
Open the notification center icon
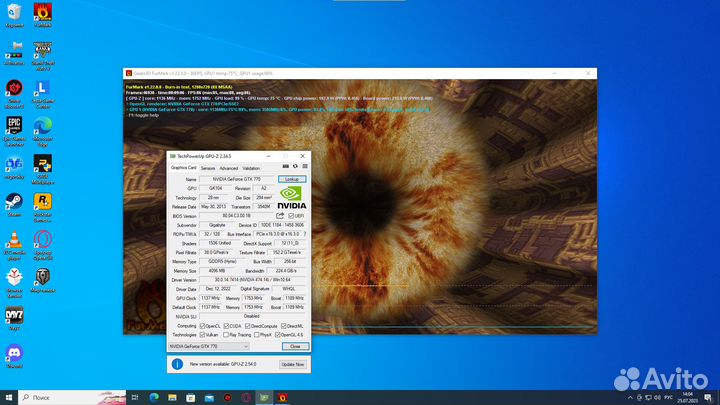[709, 397]
